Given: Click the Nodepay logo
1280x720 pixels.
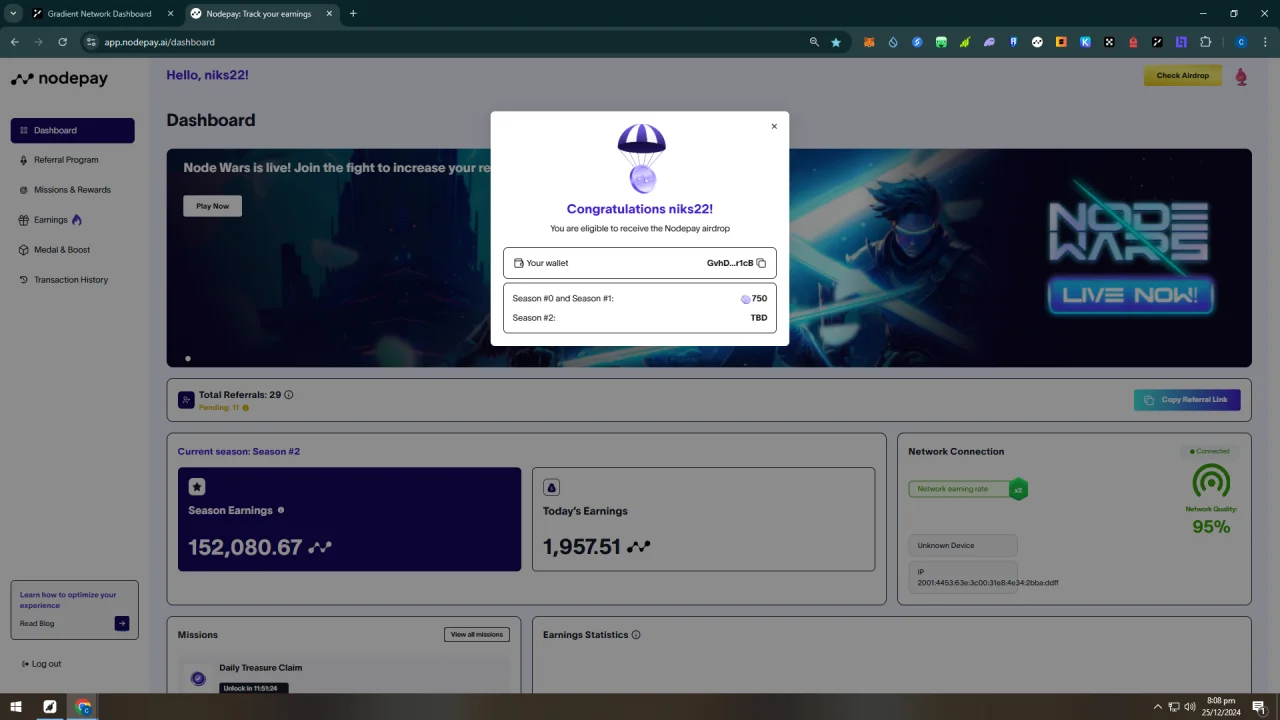Looking at the screenshot, I should pos(59,79).
